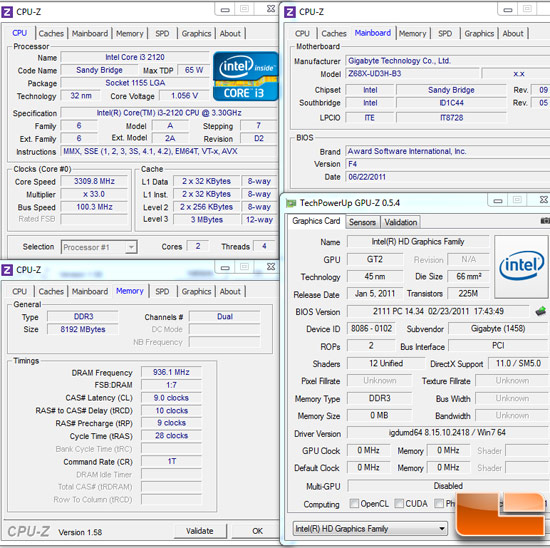550x548 pixels.
Task: Select About tab in Mainboard window
Action: (x=513, y=34)
